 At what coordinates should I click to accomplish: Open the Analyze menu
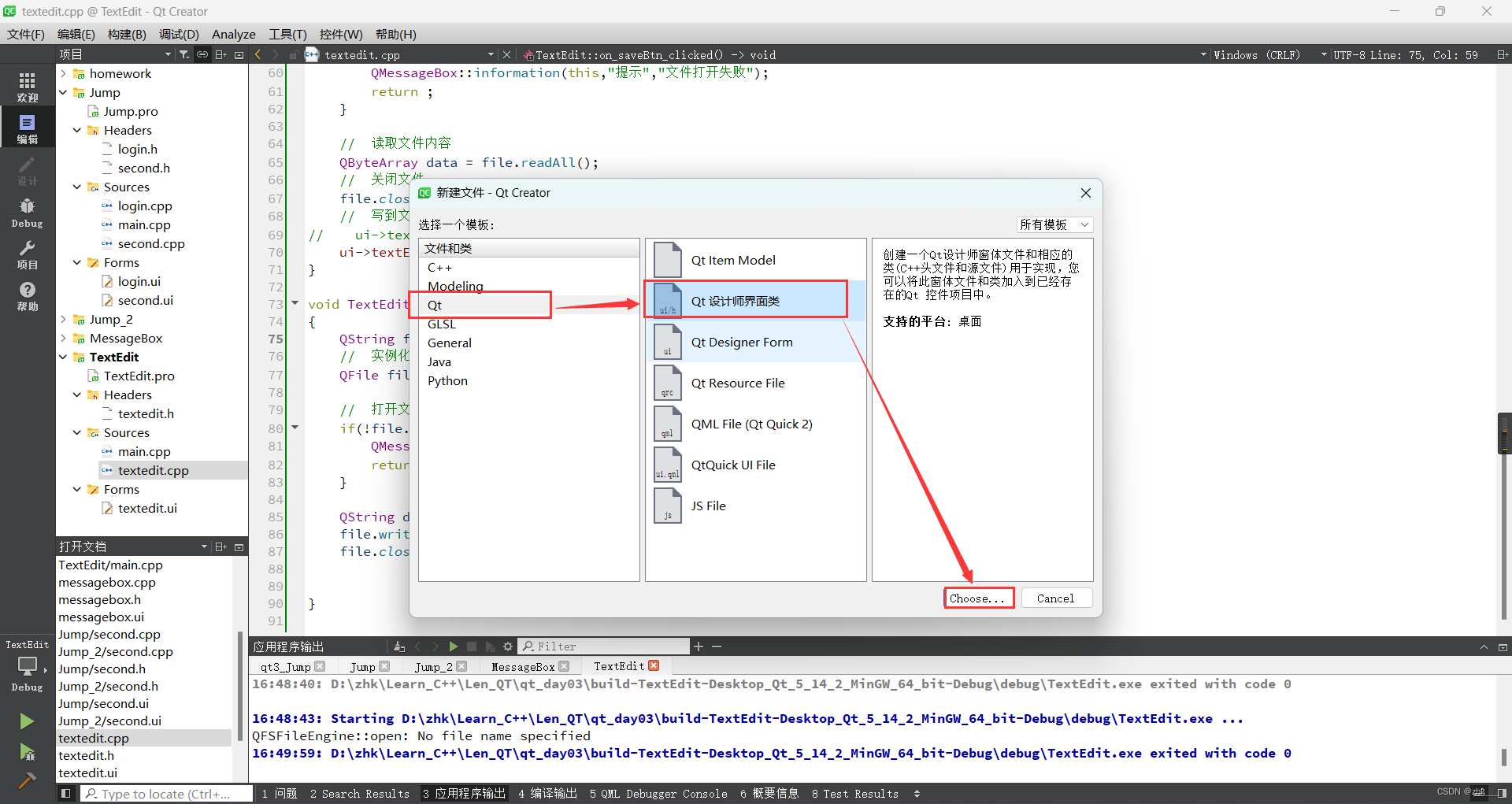pyautogui.click(x=234, y=34)
